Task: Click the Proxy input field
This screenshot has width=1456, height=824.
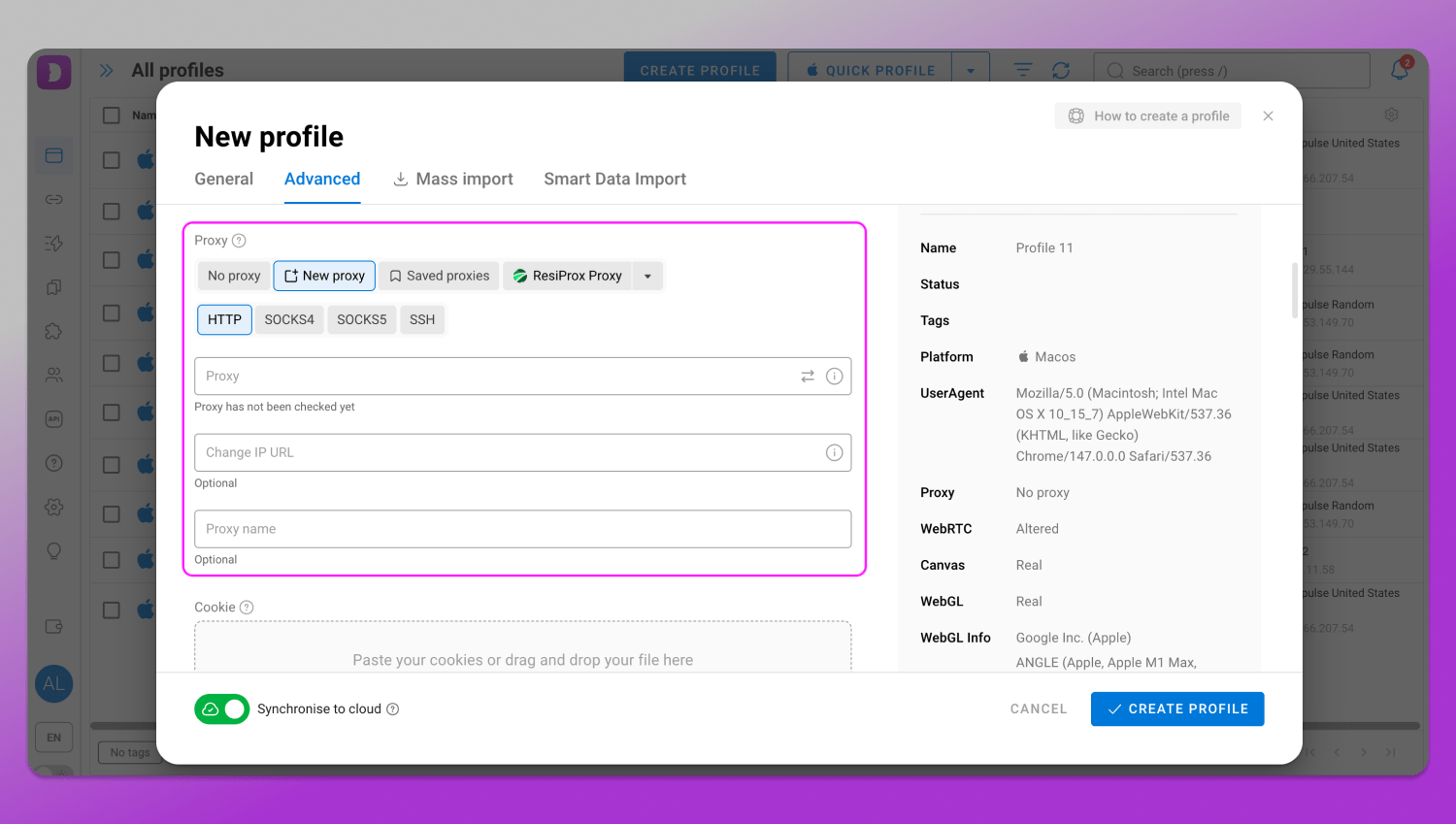Action: pyautogui.click(x=523, y=377)
